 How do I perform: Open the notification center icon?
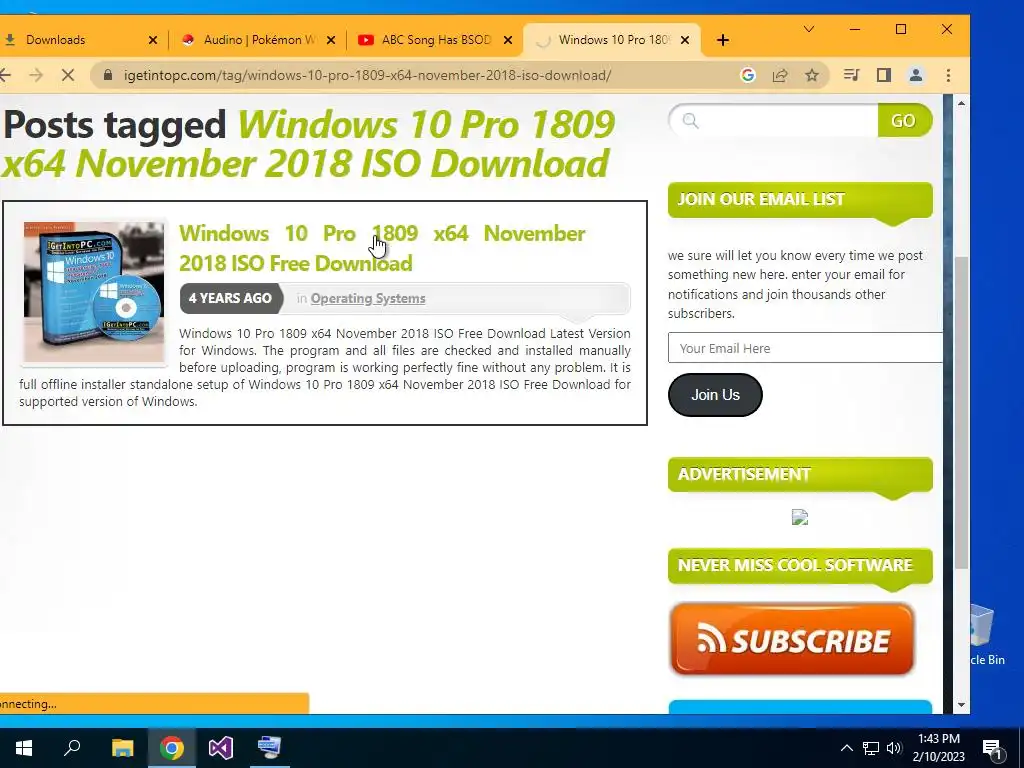tap(993, 748)
